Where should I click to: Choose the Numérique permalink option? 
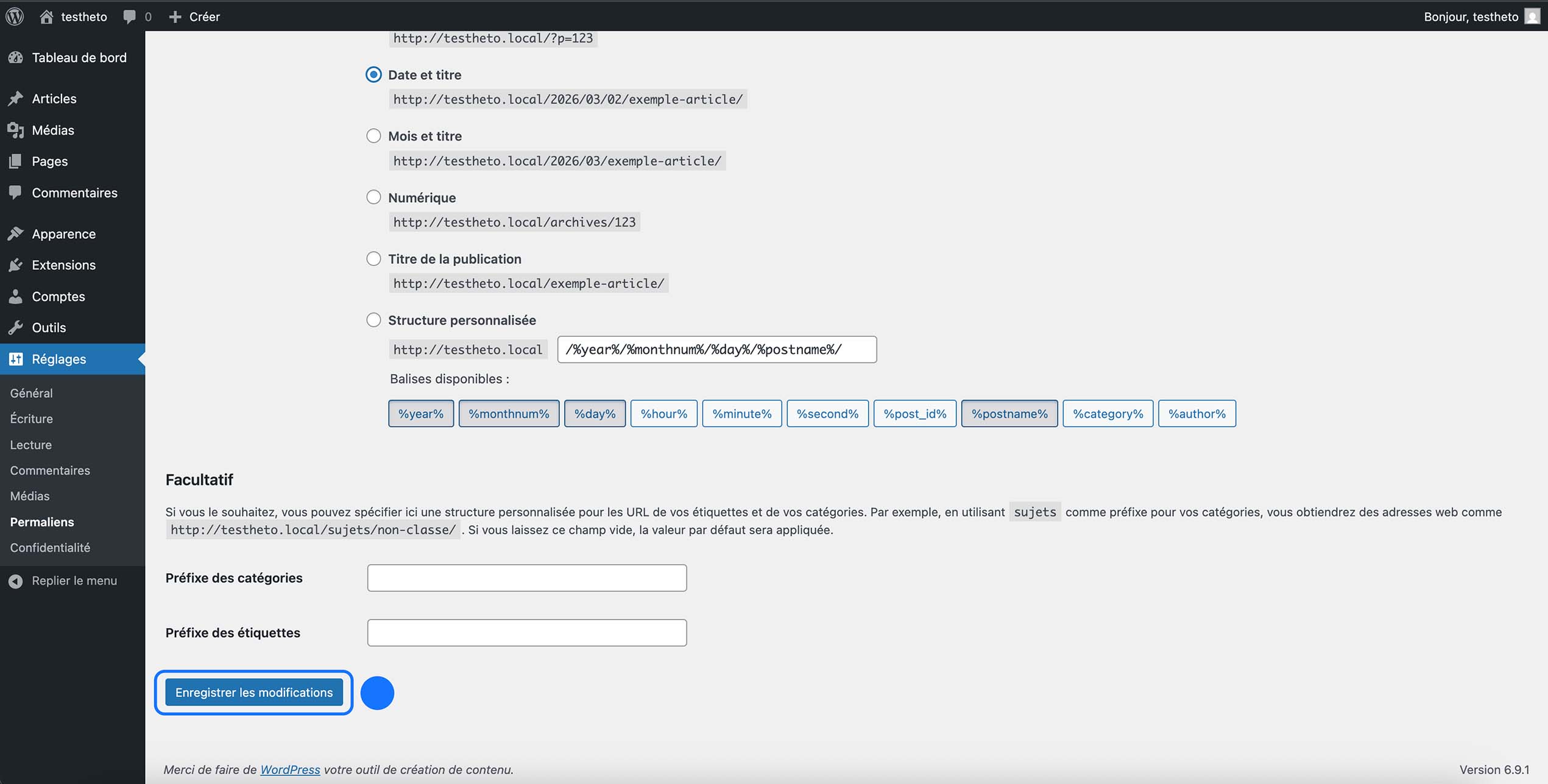(x=373, y=197)
